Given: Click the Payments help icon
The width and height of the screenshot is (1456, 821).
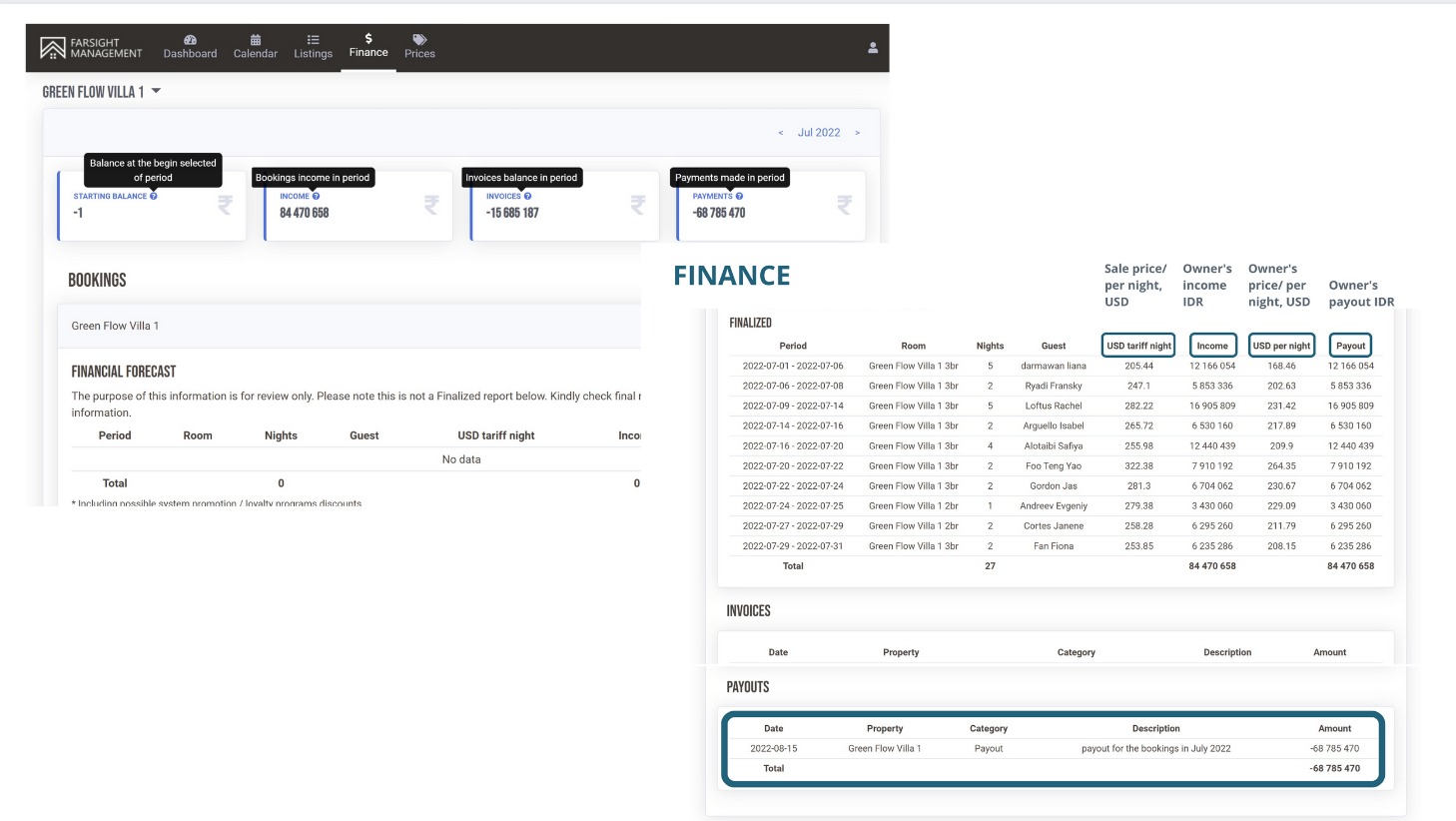Looking at the screenshot, I should [738, 197].
